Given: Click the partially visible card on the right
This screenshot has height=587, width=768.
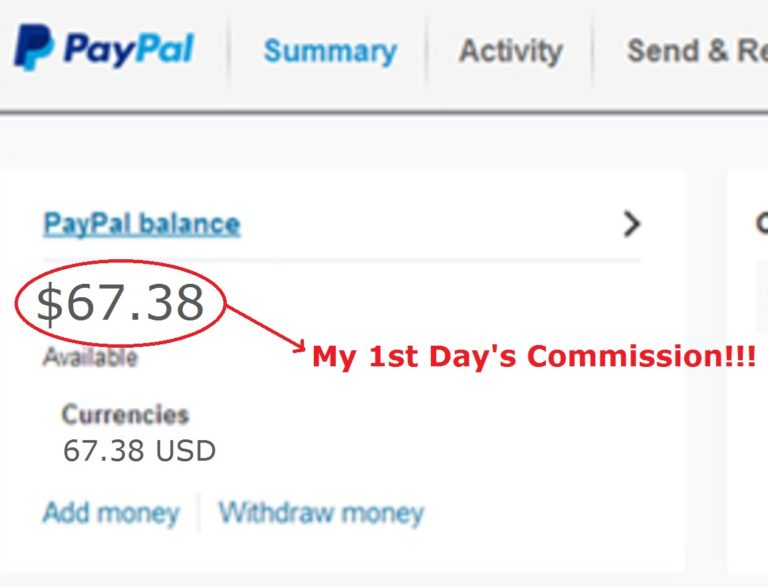Looking at the screenshot, I should coord(748,372).
